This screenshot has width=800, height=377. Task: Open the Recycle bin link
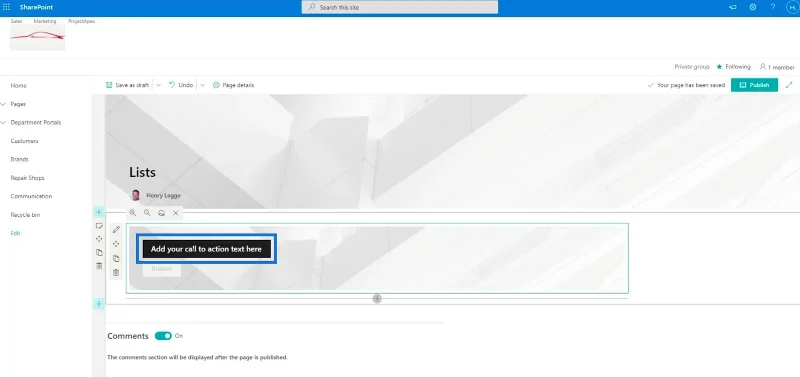25,215
